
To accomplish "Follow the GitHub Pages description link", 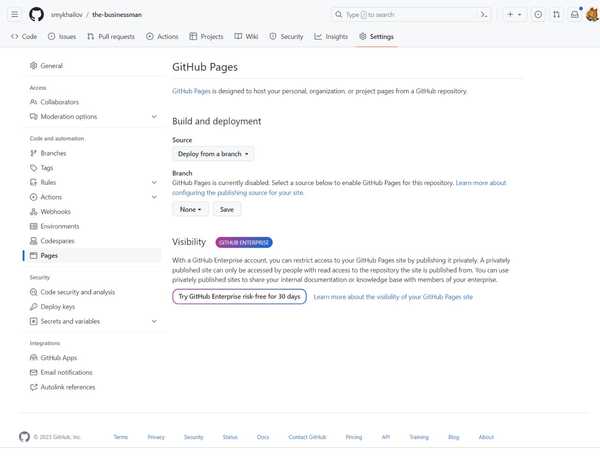I will click(x=191, y=91).
